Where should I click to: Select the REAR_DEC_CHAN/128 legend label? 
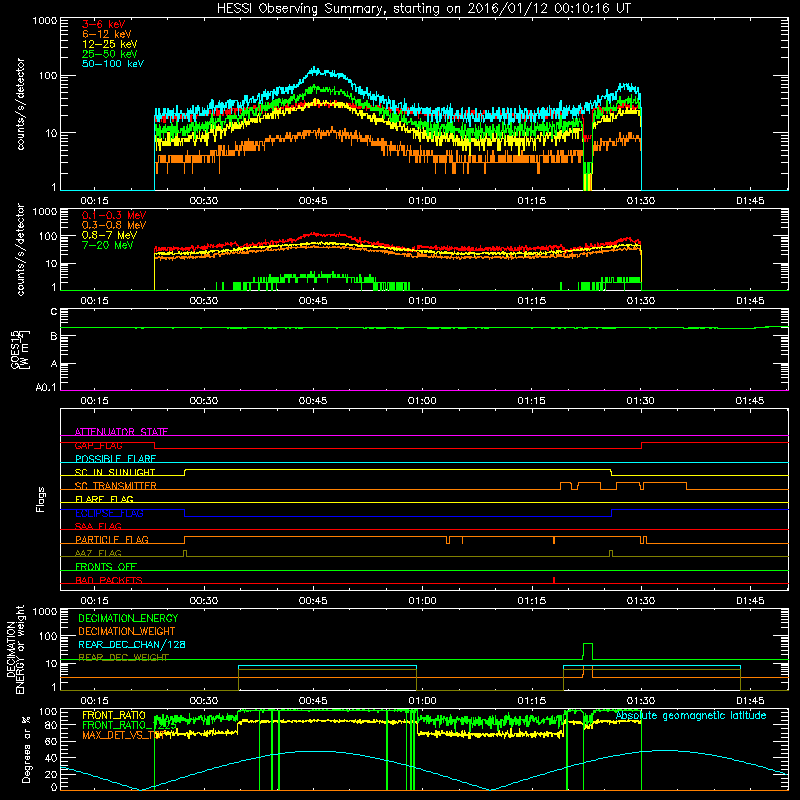(x=132, y=644)
